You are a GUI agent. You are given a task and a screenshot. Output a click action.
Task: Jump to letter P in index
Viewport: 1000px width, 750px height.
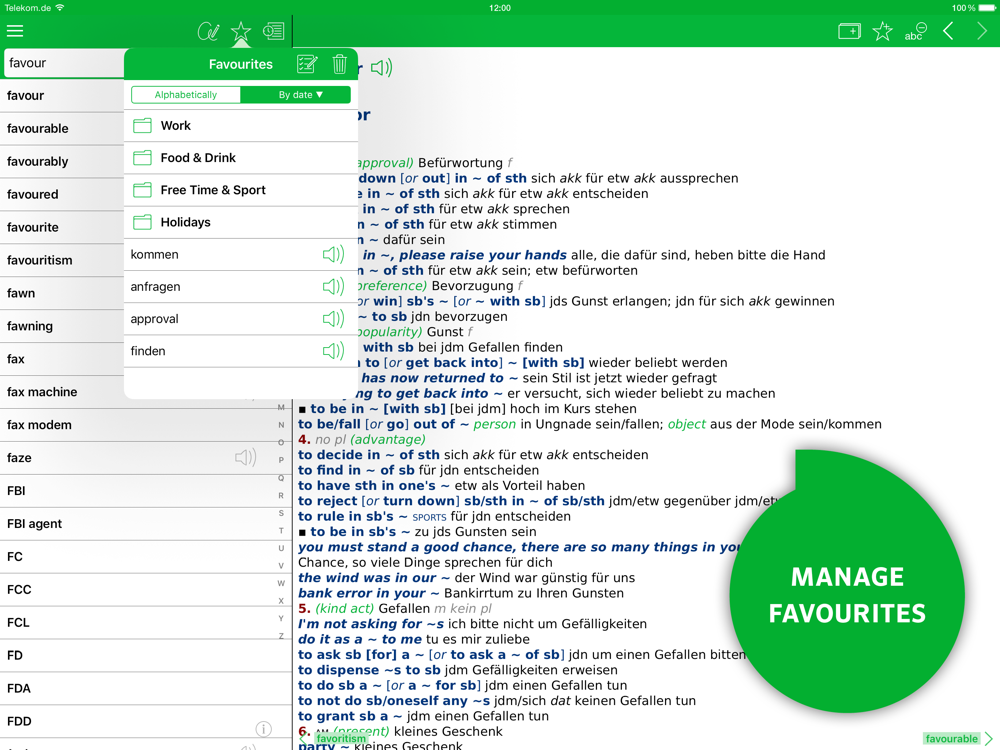(x=281, y=459)
